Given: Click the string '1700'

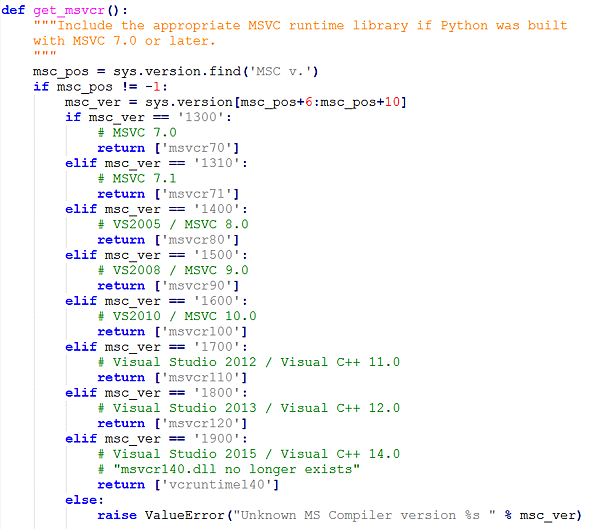Looking at the screenshot, I should (217, 347).
